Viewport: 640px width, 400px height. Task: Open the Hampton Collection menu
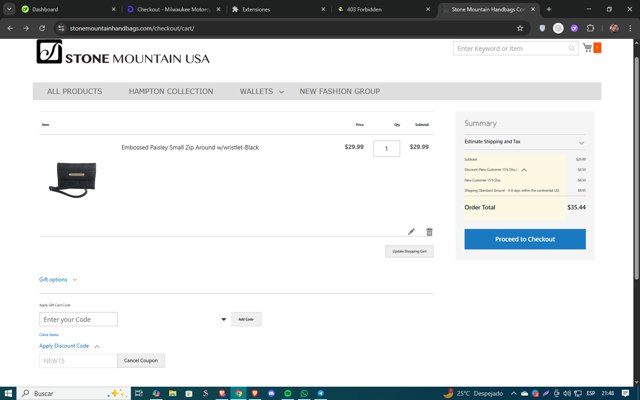click(x=171, y=91)
